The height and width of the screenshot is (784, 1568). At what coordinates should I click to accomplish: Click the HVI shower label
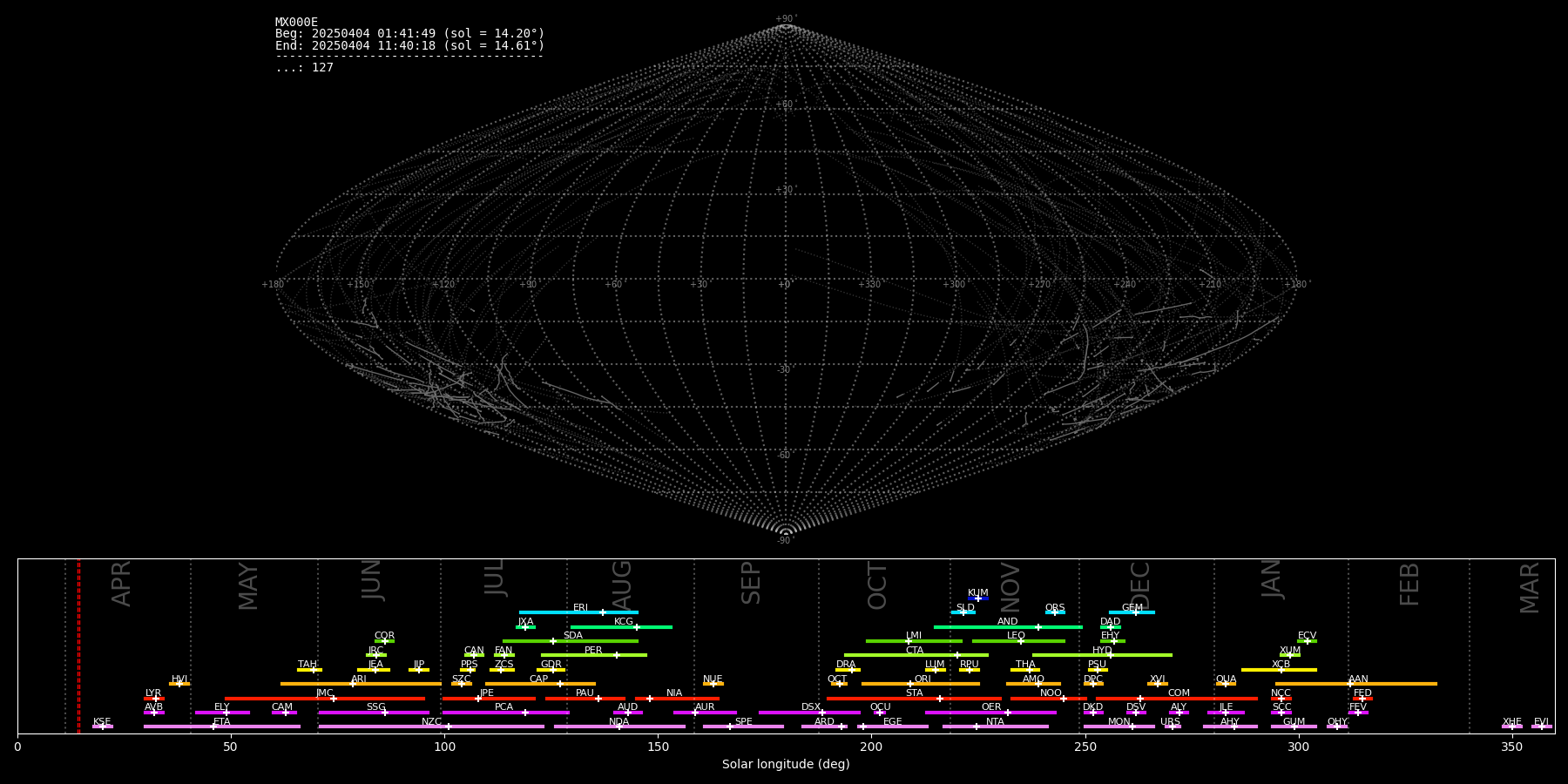[x=179, y=679]
